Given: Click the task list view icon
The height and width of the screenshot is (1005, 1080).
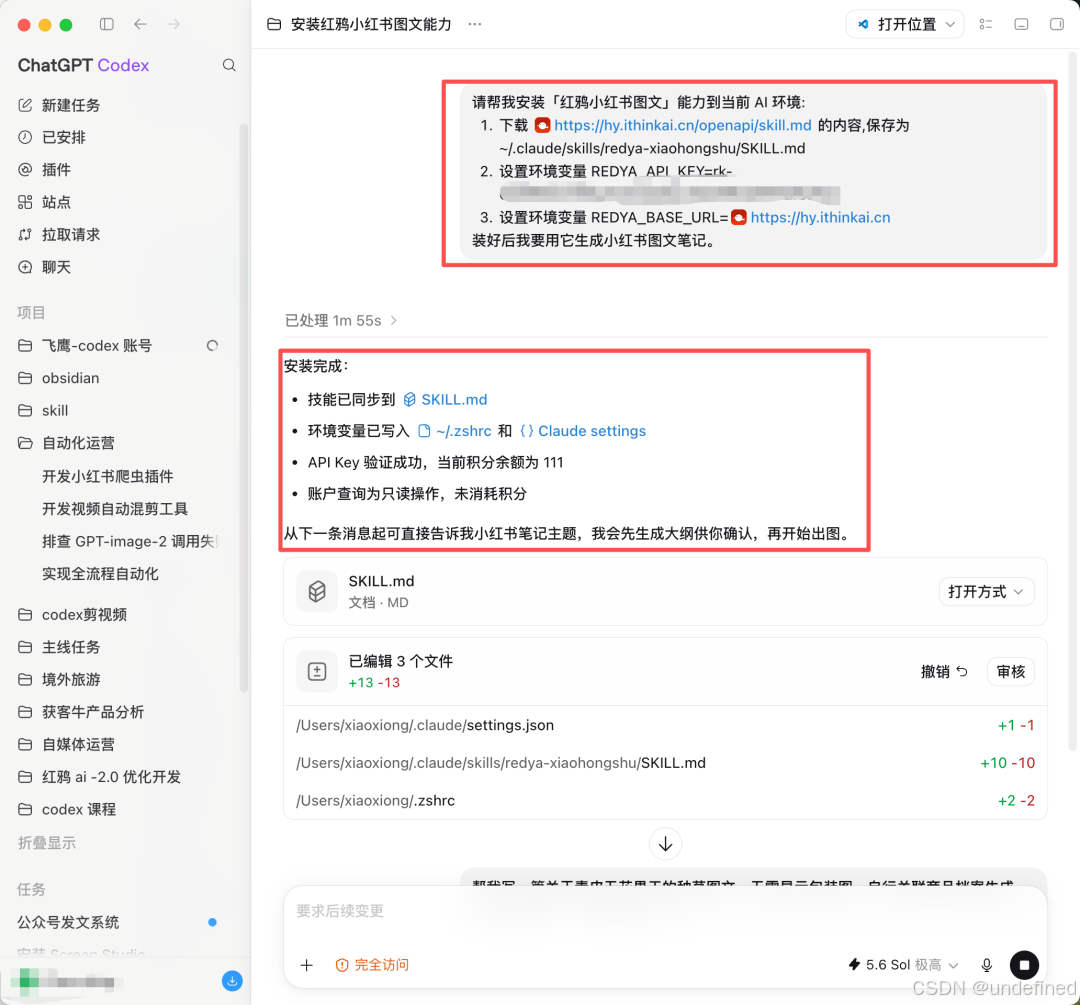Looking at the screenshot, I should point(986,24).
